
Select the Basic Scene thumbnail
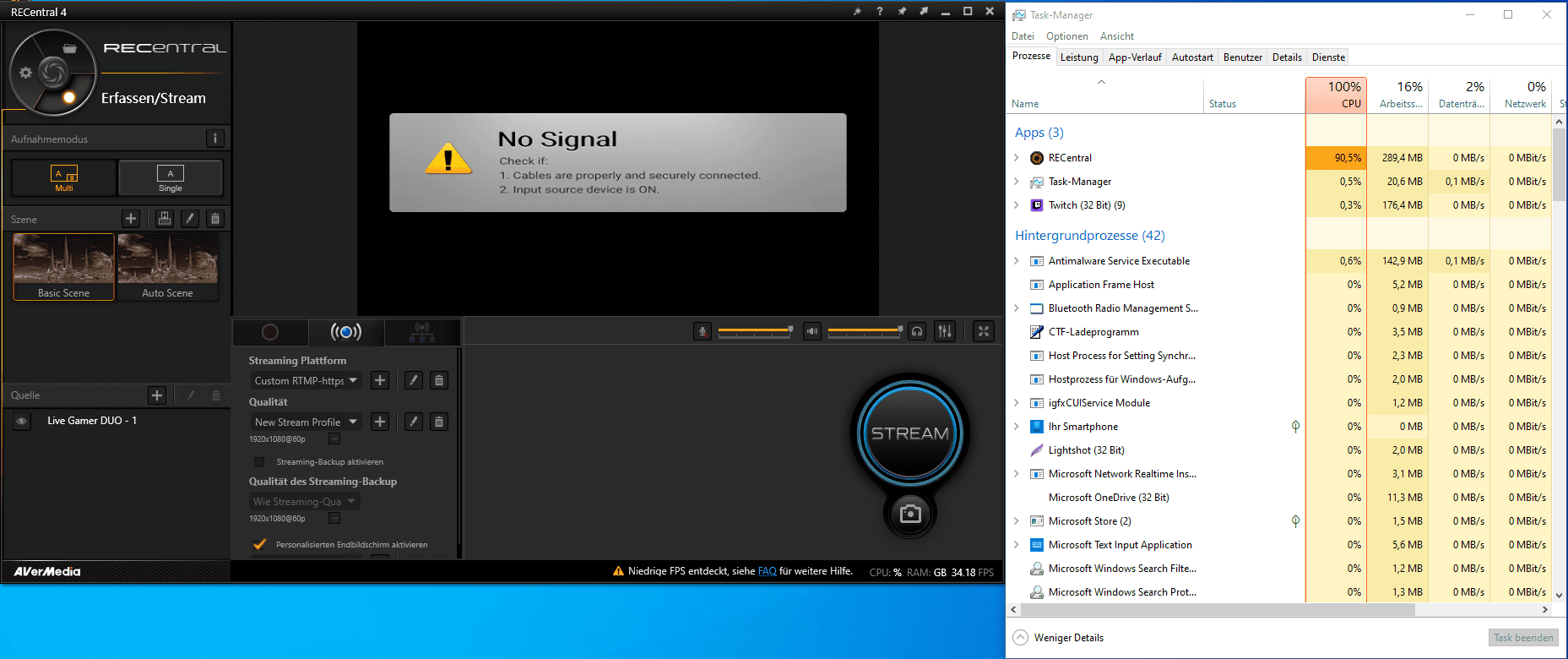coord(63,267)
